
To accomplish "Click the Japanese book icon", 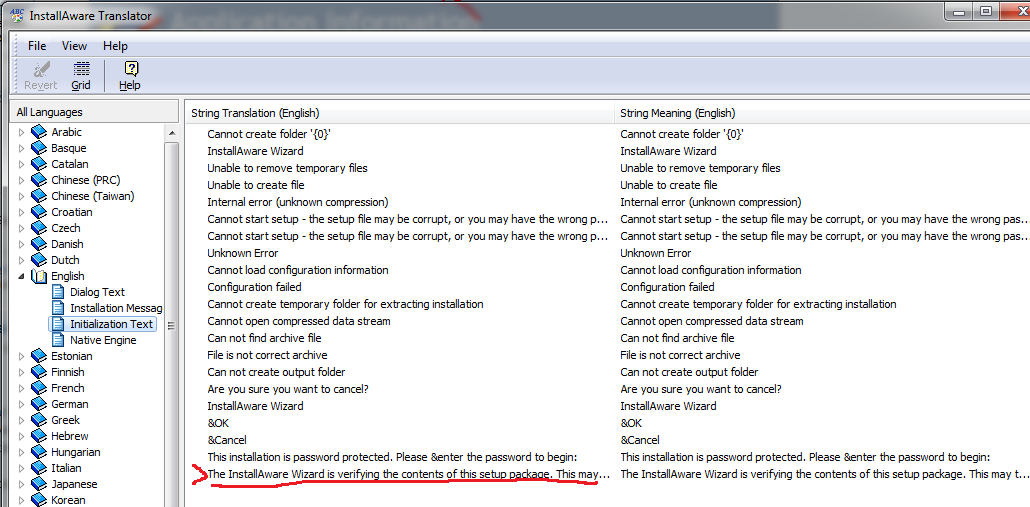I will pos(39,484).
